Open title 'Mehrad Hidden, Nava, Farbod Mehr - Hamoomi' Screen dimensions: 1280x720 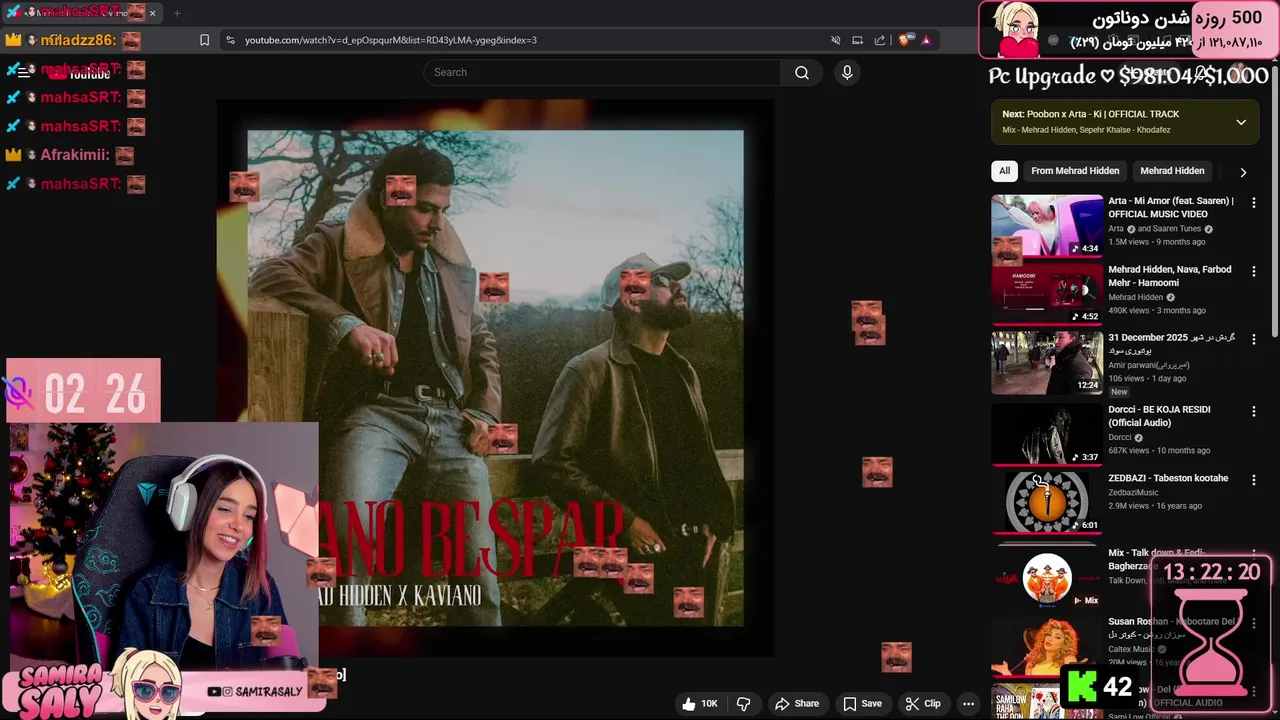coord(1170,276)
